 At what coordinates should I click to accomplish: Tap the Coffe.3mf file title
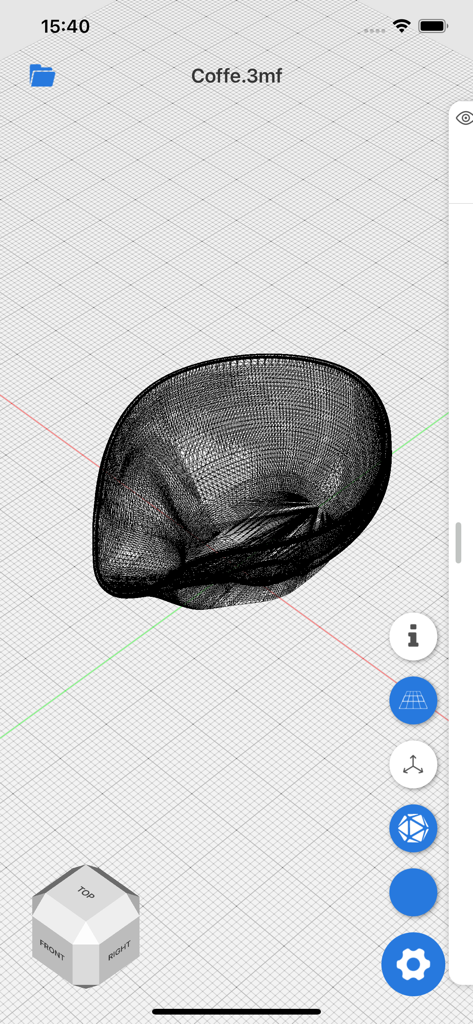click(236, 76)
